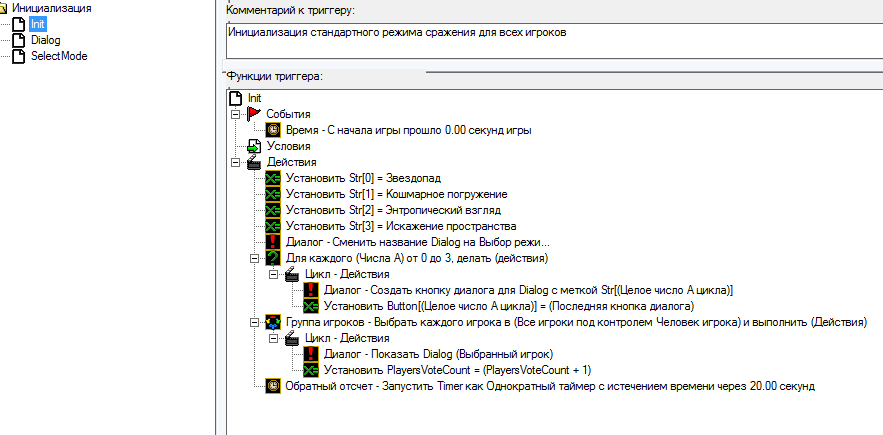Collapse the События section
The width and height of the screenshot is (883, 435).
pos(235,114)
